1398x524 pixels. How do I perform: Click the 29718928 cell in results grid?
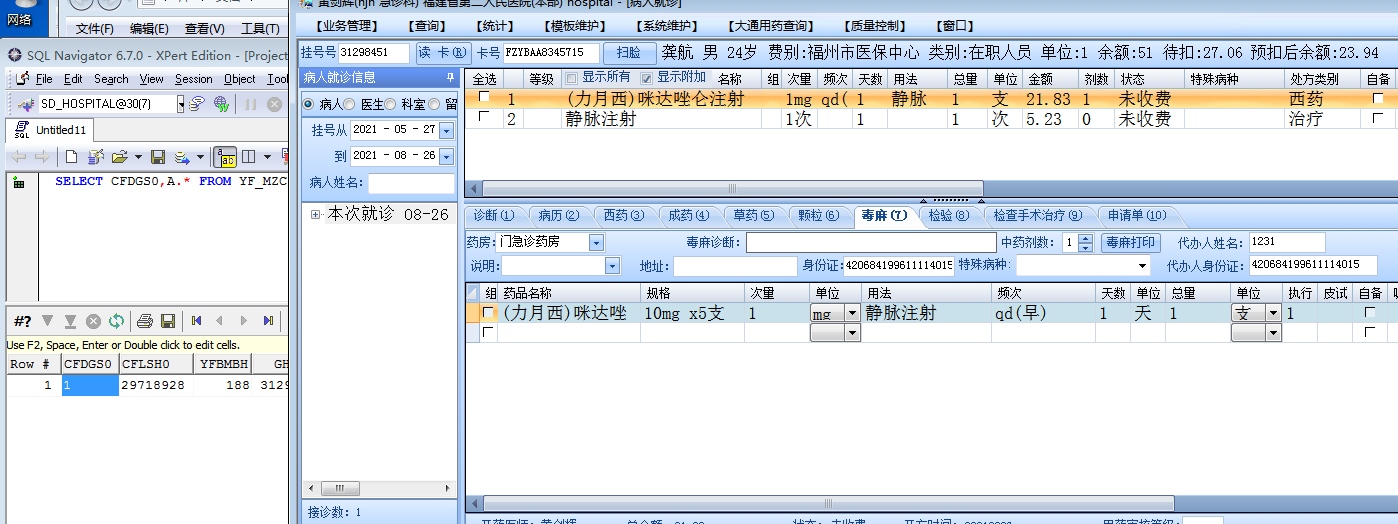pyautogui.click(x=154, y=385)
